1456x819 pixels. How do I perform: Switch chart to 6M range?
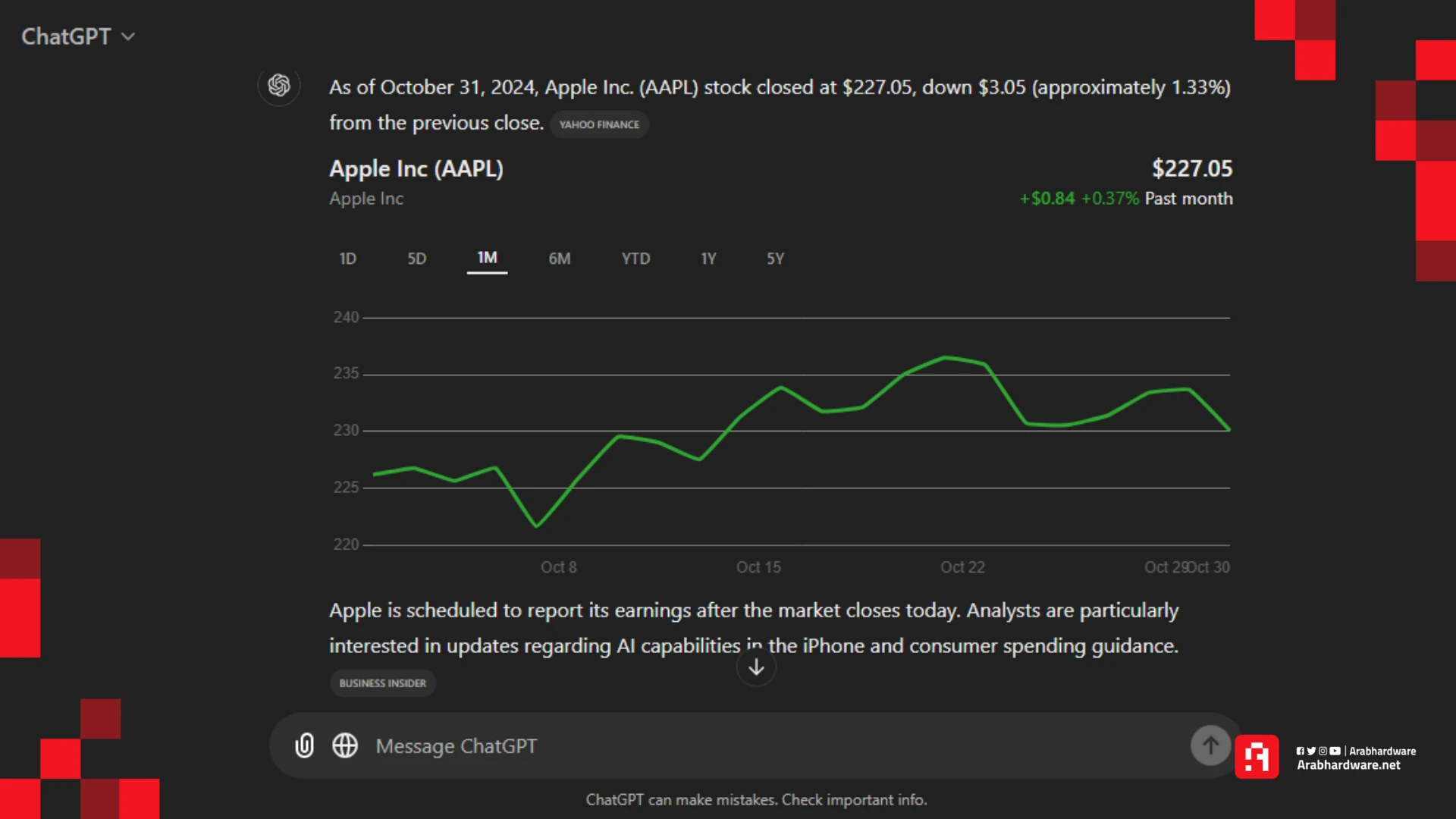(x=560, y=259)
